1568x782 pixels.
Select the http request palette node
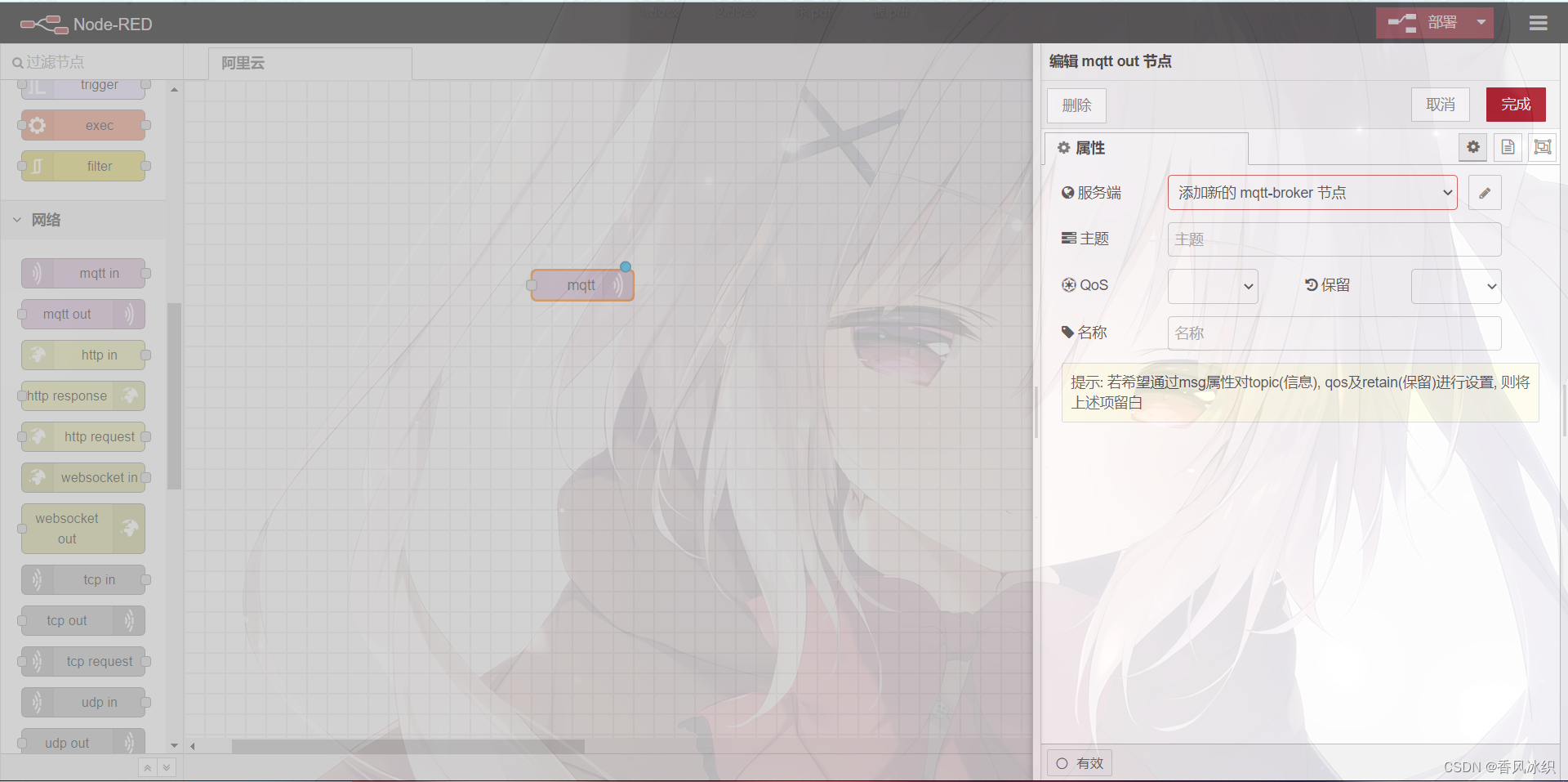(83, 436)
